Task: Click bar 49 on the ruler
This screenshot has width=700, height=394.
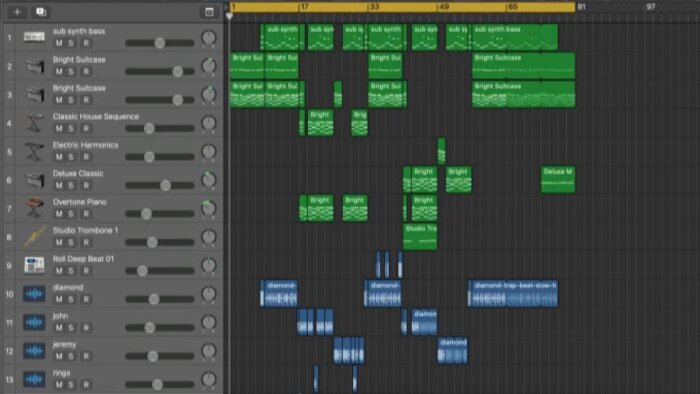Action: click(x=444, y=7)
